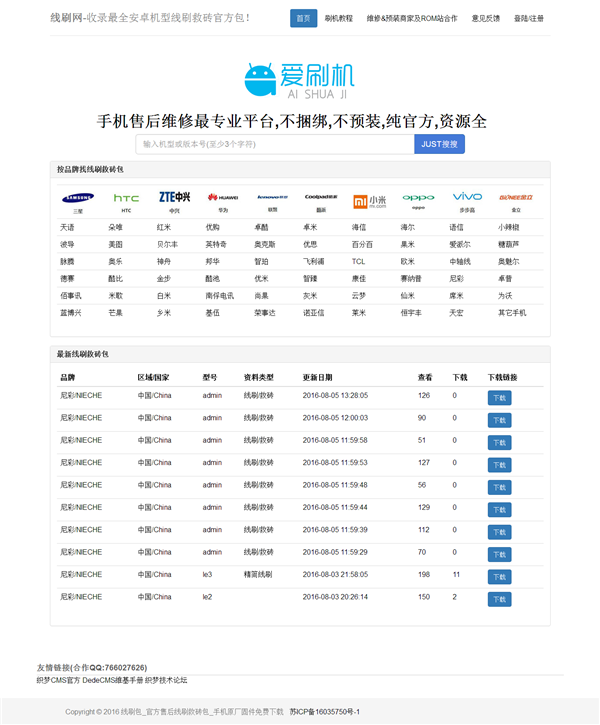This screenshot has width=600, height=725.
Task: Open the Lenovo brand logo
Action: pos(272,197)
